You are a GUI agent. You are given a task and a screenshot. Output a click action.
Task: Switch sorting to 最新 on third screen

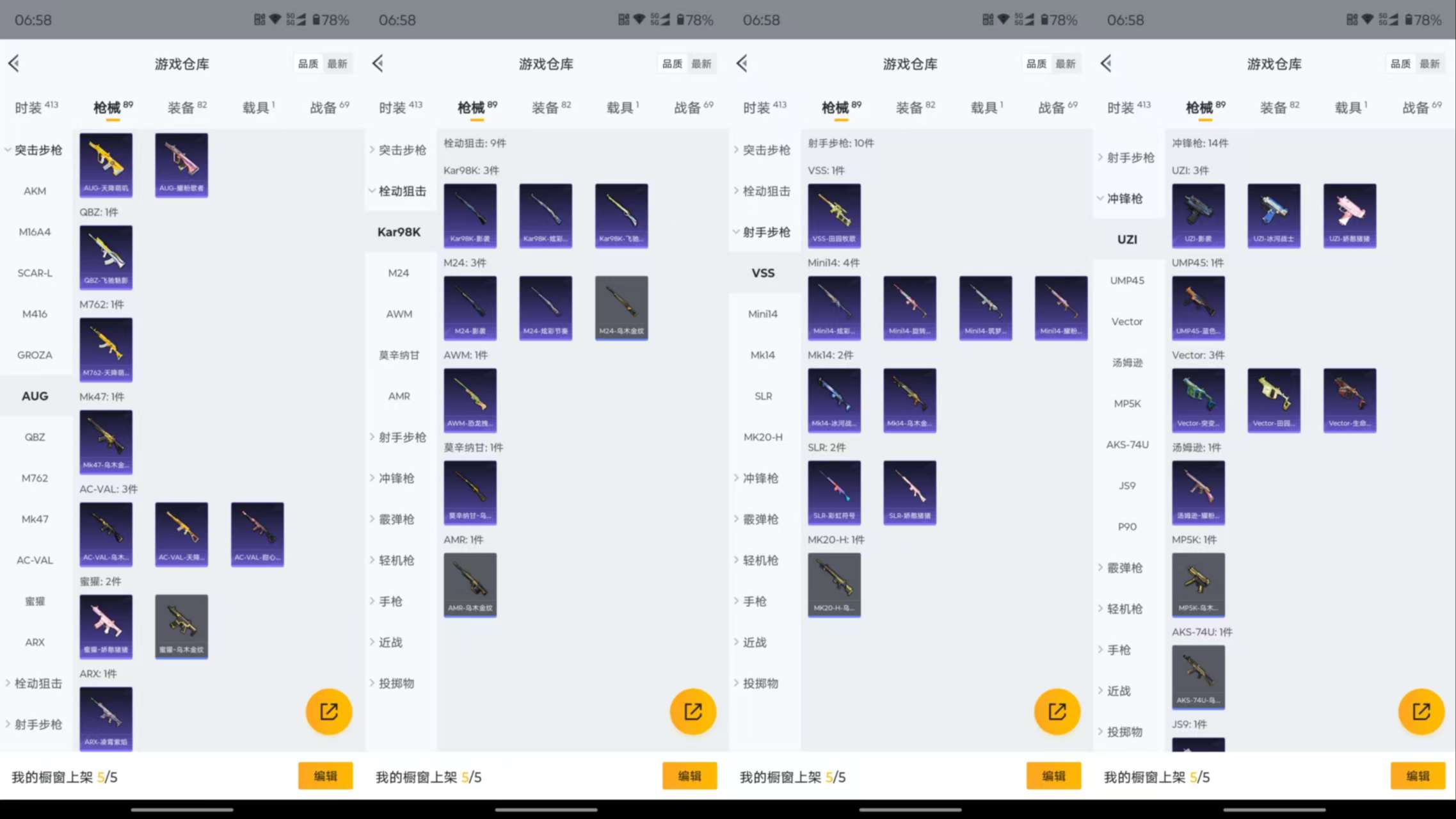(x=1066, y=63)
